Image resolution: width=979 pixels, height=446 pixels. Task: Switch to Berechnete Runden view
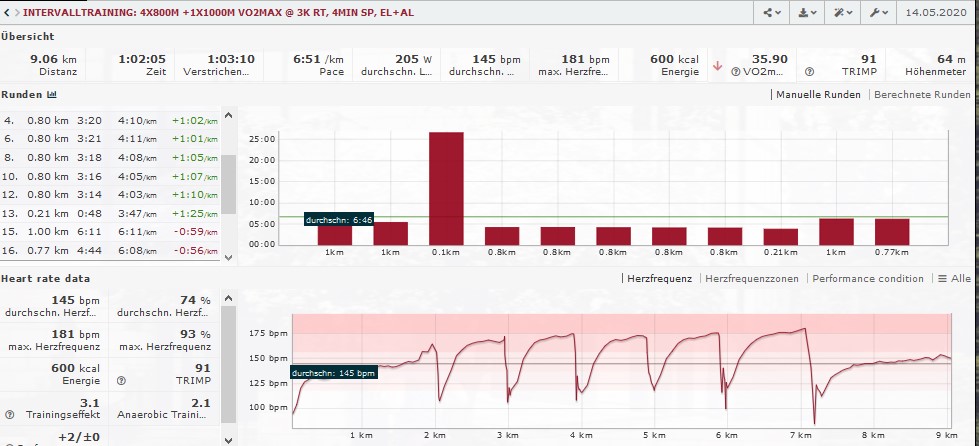(922, 95)
